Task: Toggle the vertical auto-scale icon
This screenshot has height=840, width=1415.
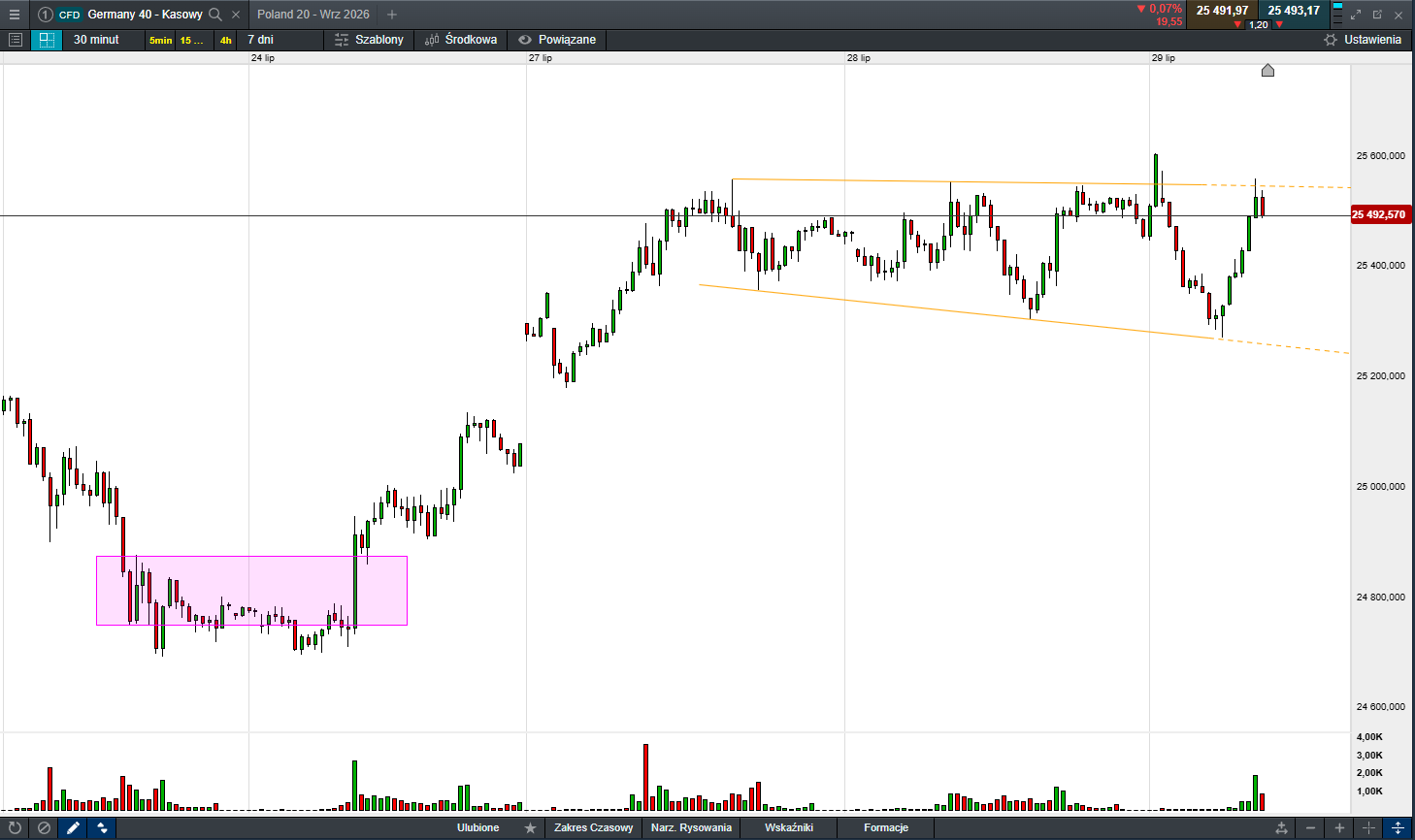Action: click(x=1398, y=827)
